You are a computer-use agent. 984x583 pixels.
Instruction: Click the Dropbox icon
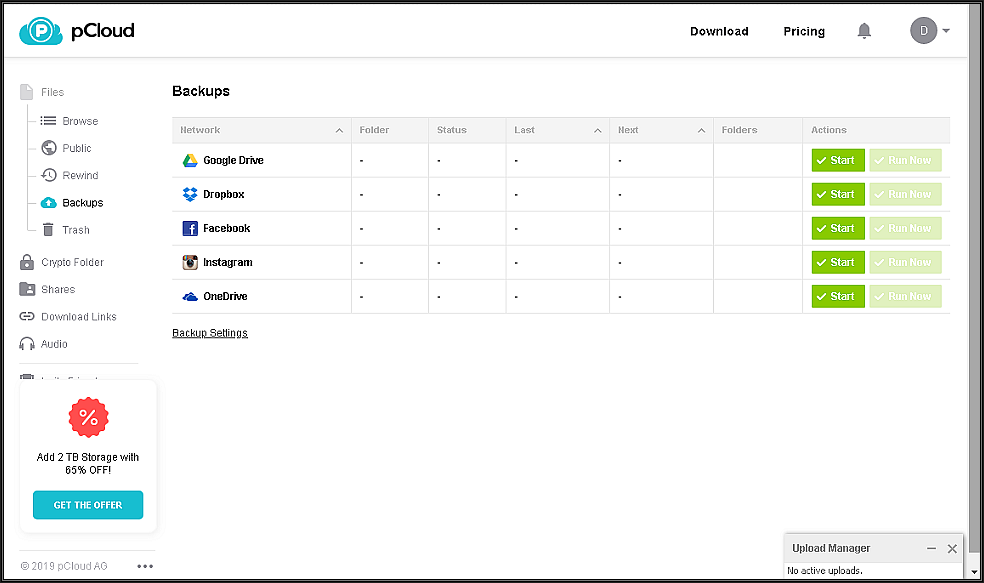click(190, 195)
